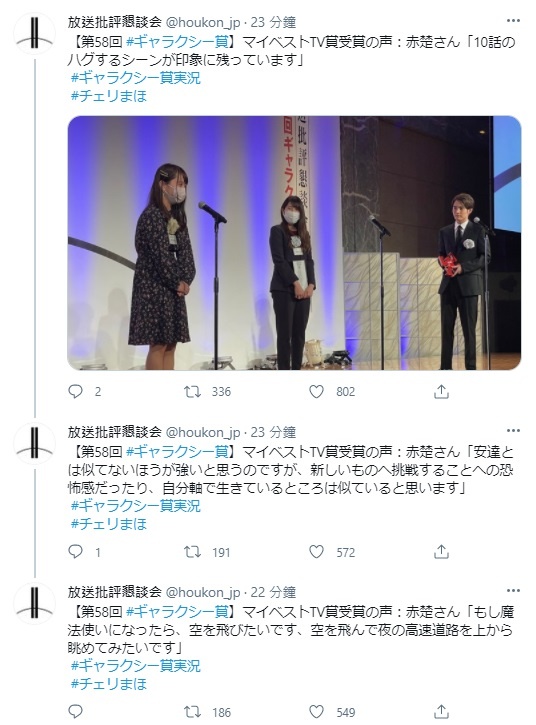The image size is (536, 725).
Task: Open the award ceremony photo
Action: [294, 243]
